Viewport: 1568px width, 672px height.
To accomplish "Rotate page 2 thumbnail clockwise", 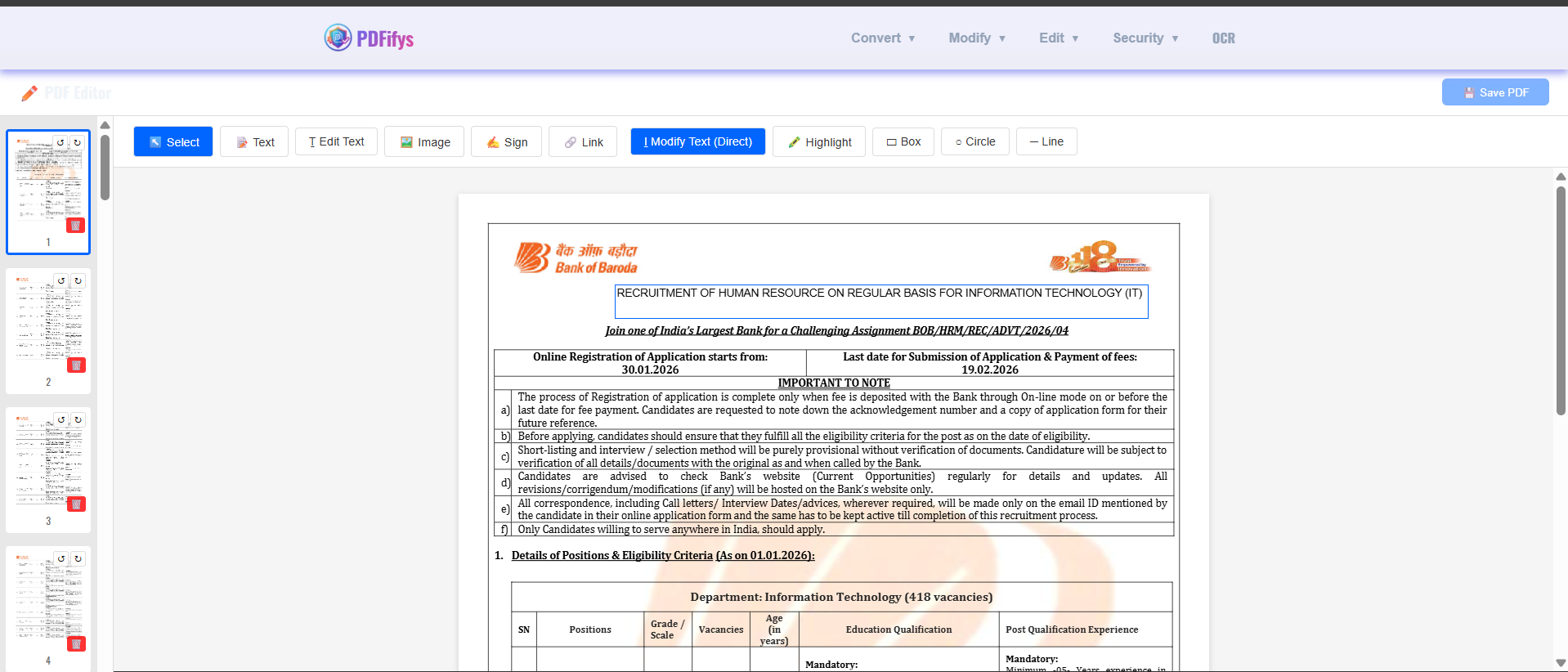I will tap(78, 280).
